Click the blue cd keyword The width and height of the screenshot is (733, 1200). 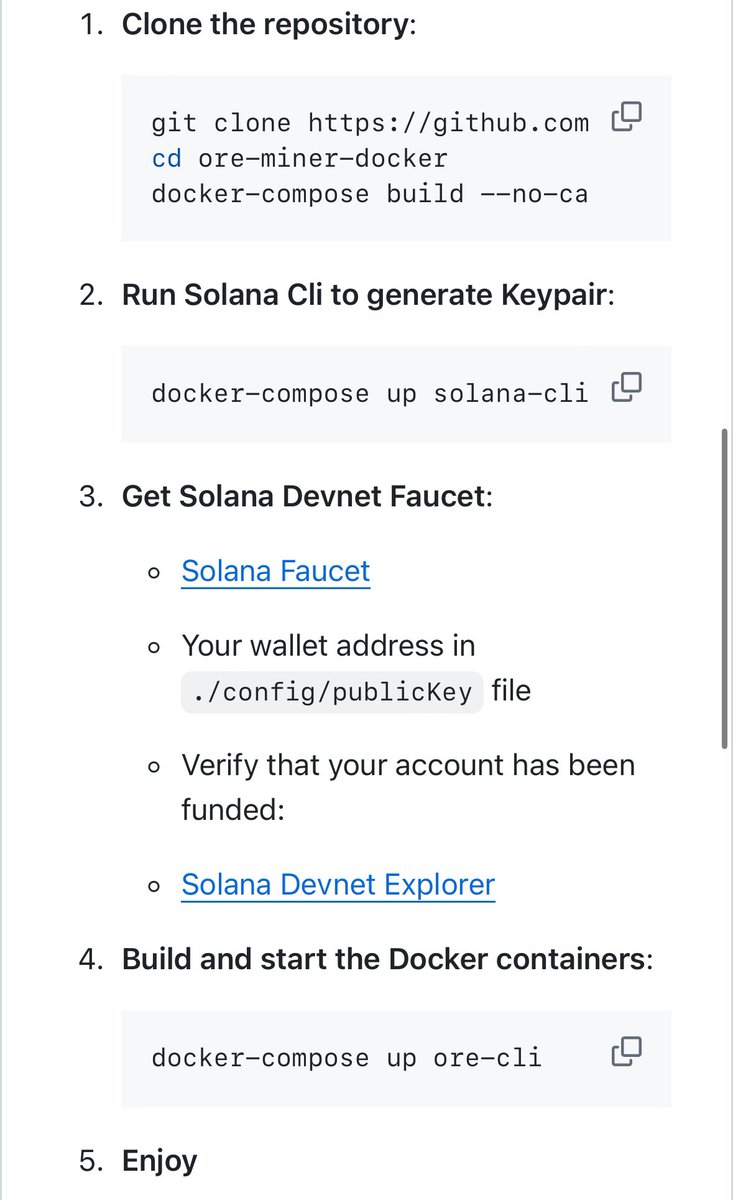click(x=166, y=159)
